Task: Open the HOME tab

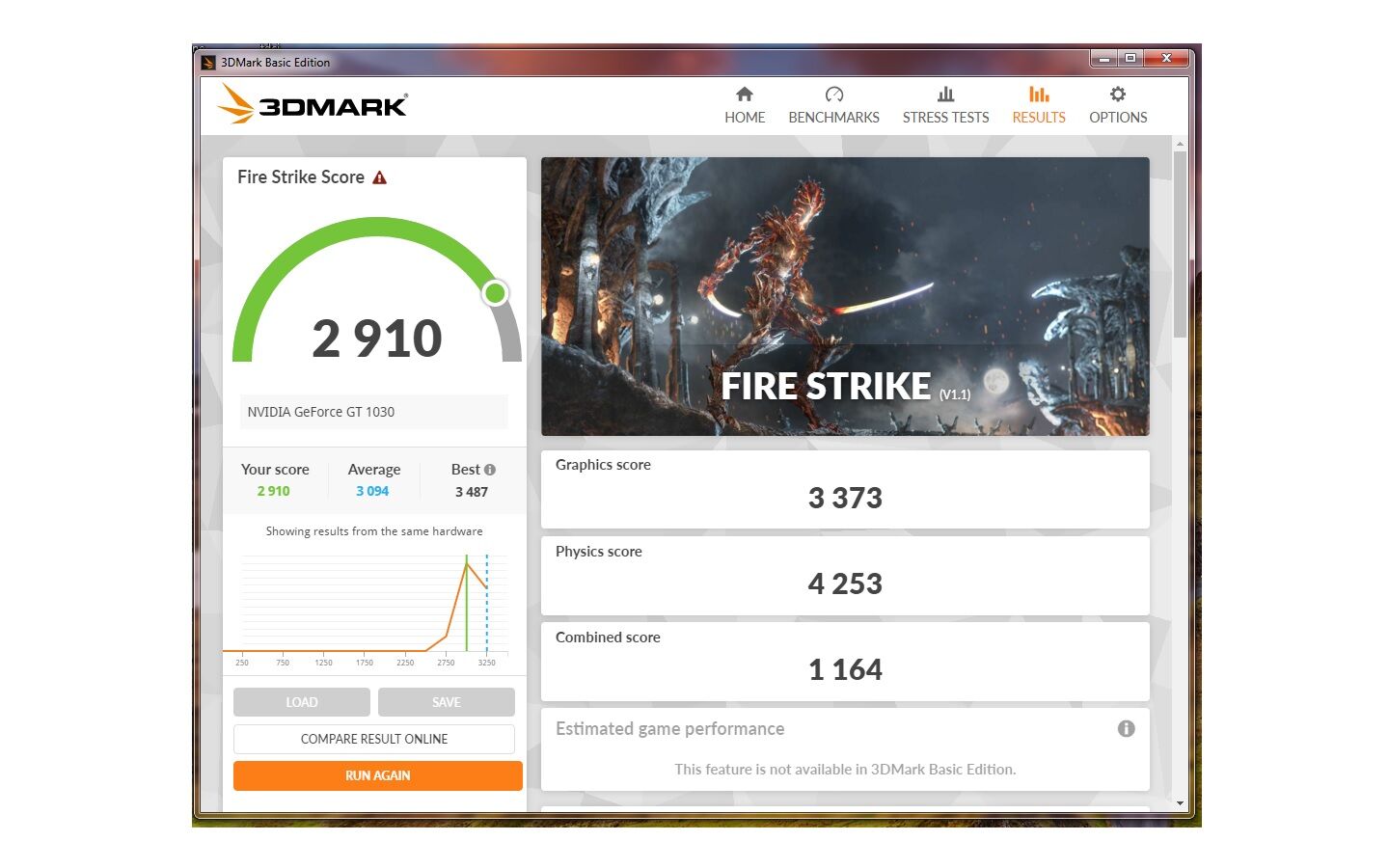Action: coord(745,106)
